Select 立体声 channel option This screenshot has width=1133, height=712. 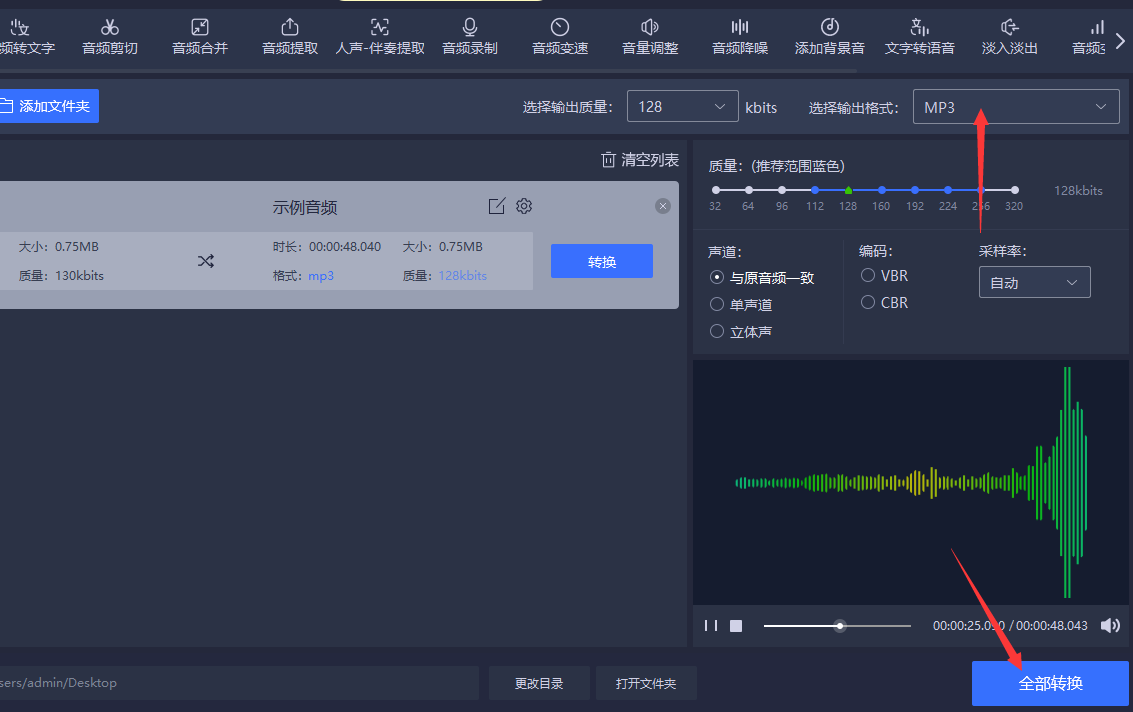(x=741, y=332)
